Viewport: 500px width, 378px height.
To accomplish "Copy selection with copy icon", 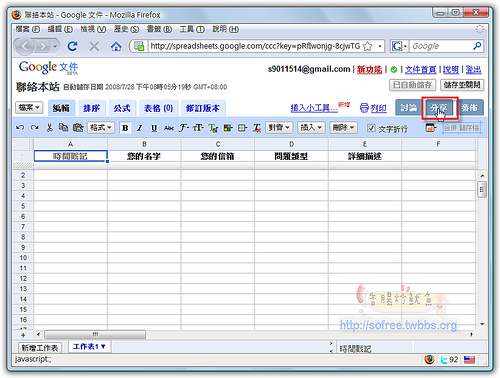I will pyautogui.click(x=63, y=127).
